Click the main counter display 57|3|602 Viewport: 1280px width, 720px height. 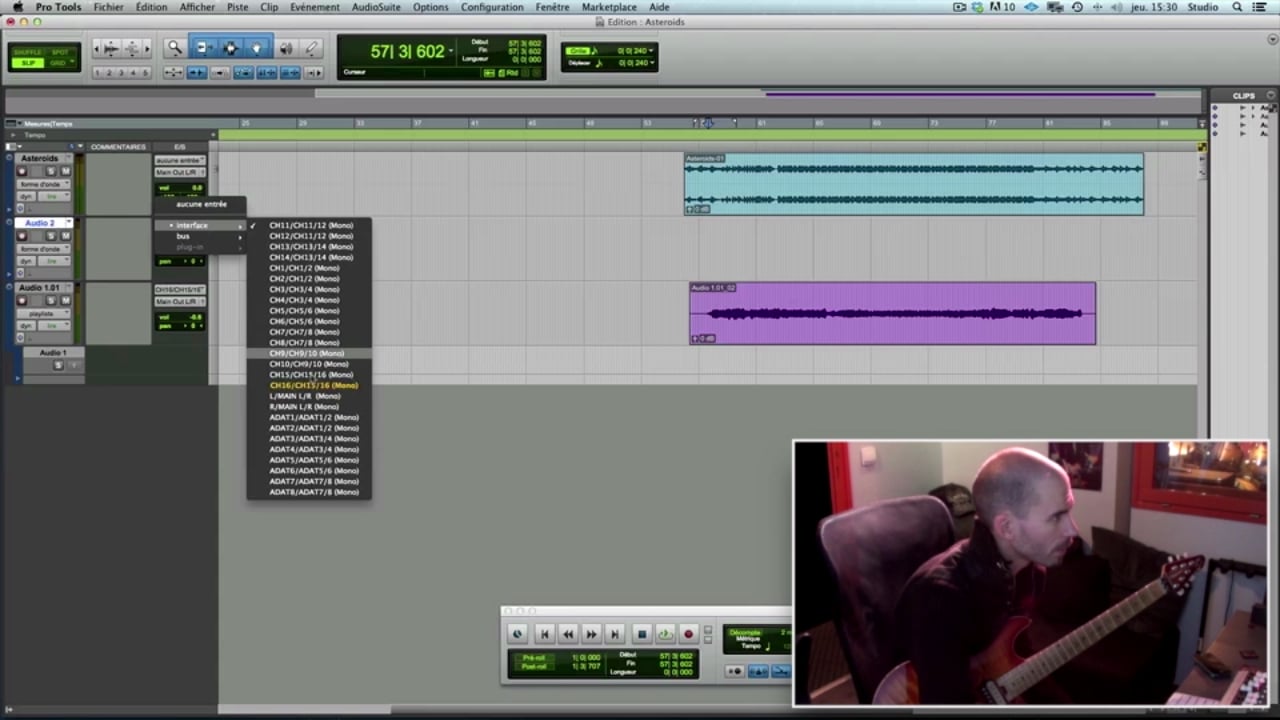[407, 51]
